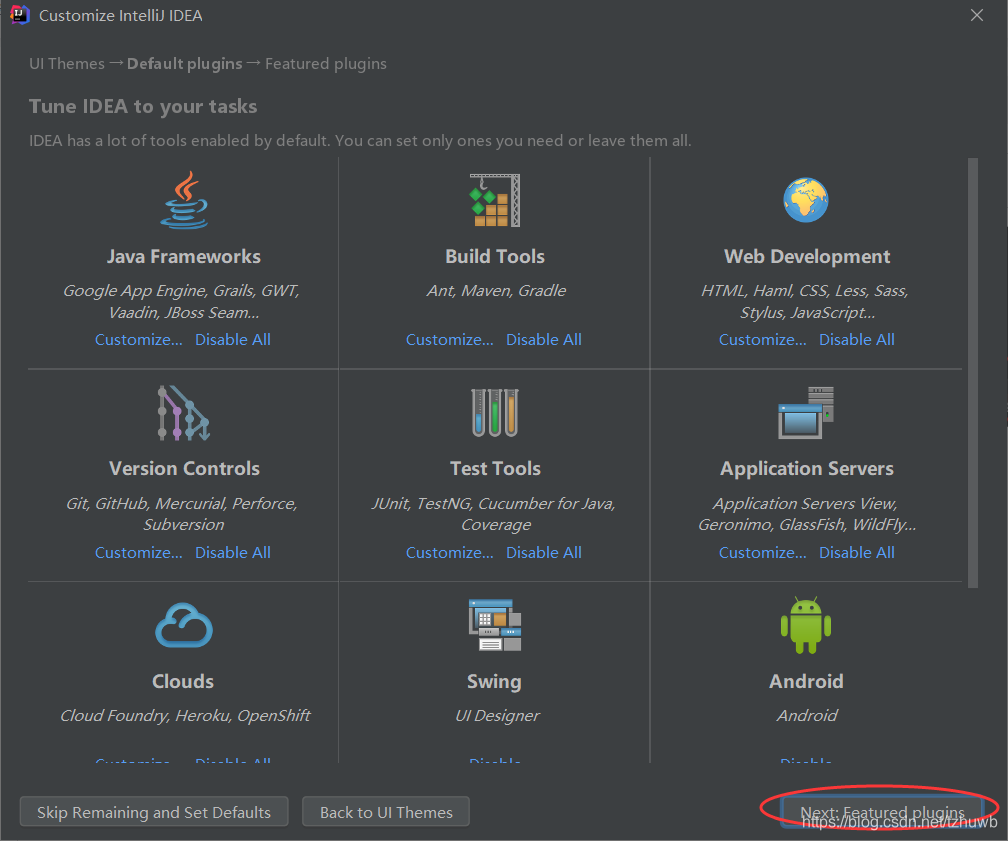Click the Android heading text
Screen dimensions: 1008x841
click(x=806, y=682)
